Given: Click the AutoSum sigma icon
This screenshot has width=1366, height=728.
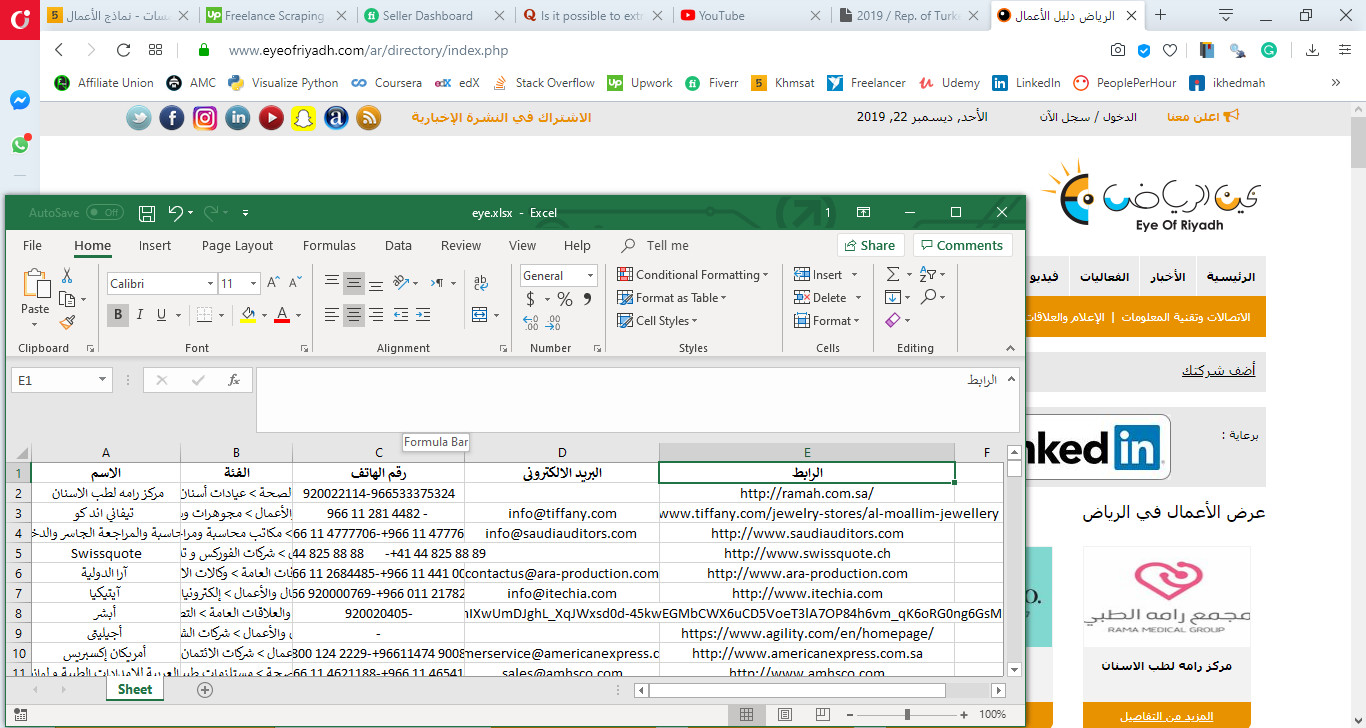Looking at the screenshot, I should (x=891, y=274).
